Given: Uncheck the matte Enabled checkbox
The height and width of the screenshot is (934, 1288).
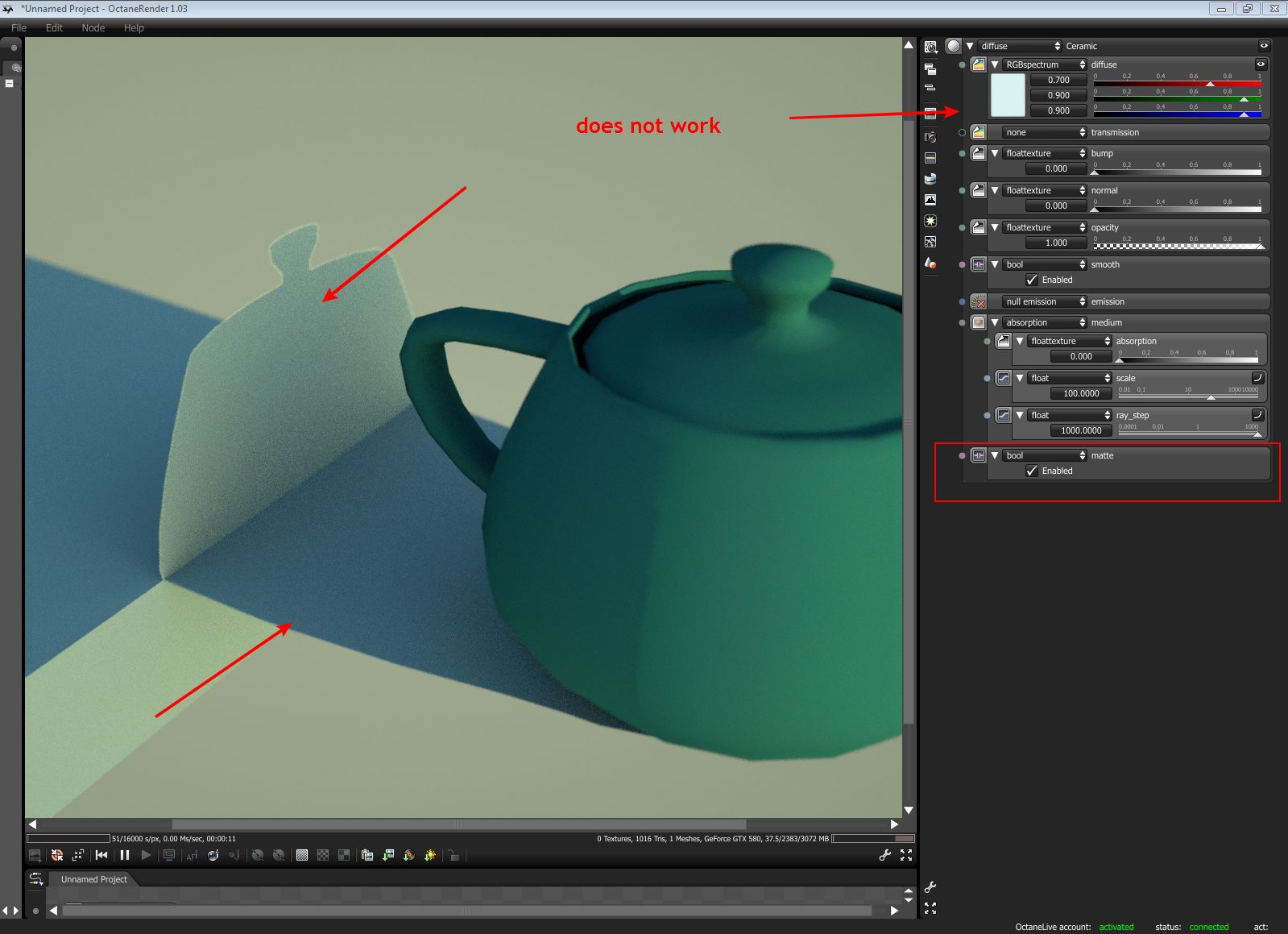Looking at the screenshot, I should (x=1032, y=471).
